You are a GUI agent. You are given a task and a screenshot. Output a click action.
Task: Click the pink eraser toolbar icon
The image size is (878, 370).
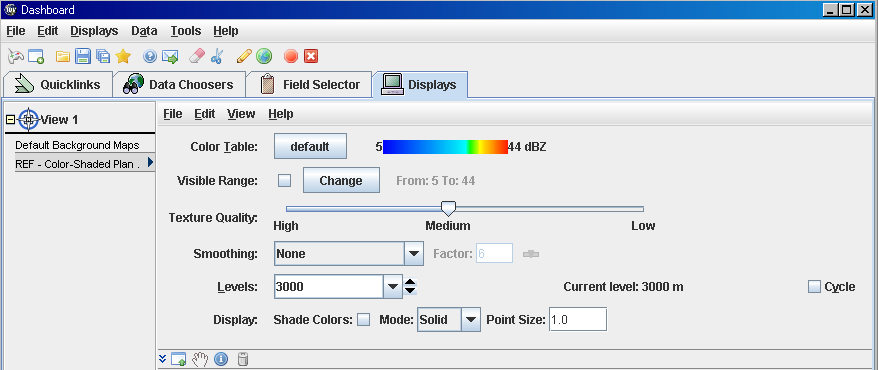click(198, 56)
